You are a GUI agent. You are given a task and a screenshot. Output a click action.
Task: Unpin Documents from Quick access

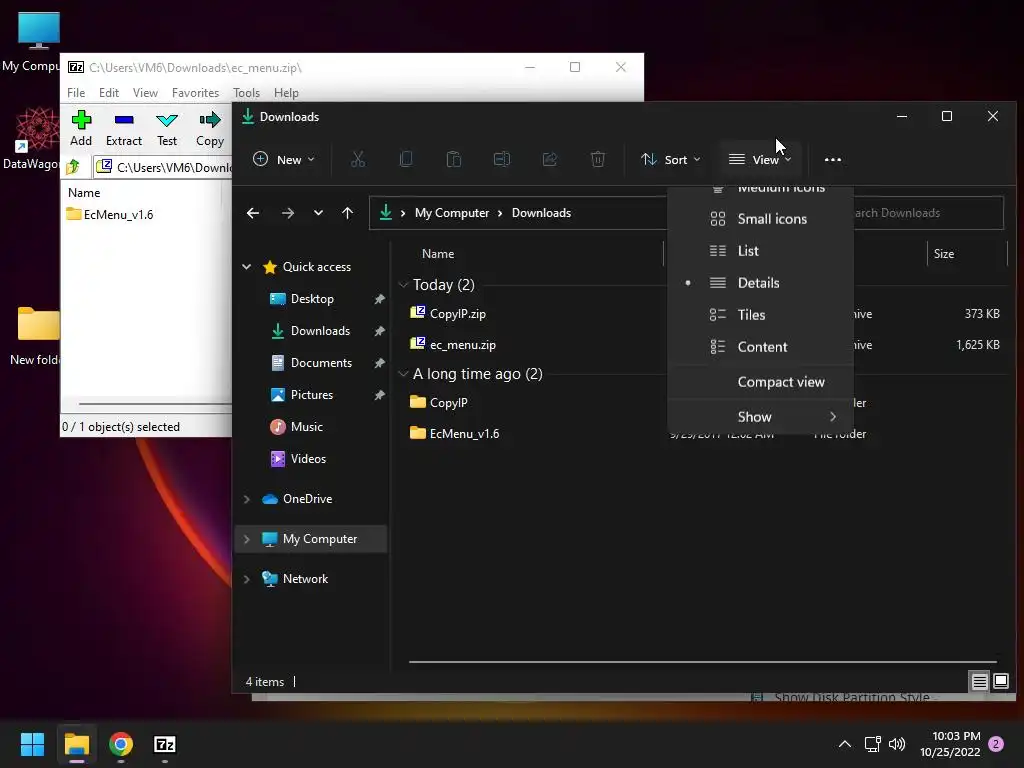(x=379, y=363)
